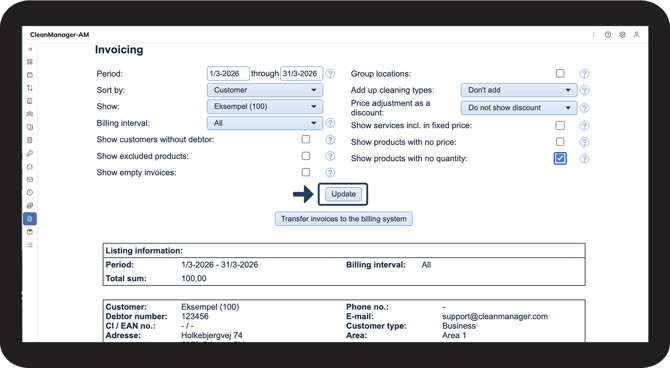Open the envelope mail sidebar icon
Image resolution: width=670 pixels, height=368 pixels.
[x=30, y=180]
